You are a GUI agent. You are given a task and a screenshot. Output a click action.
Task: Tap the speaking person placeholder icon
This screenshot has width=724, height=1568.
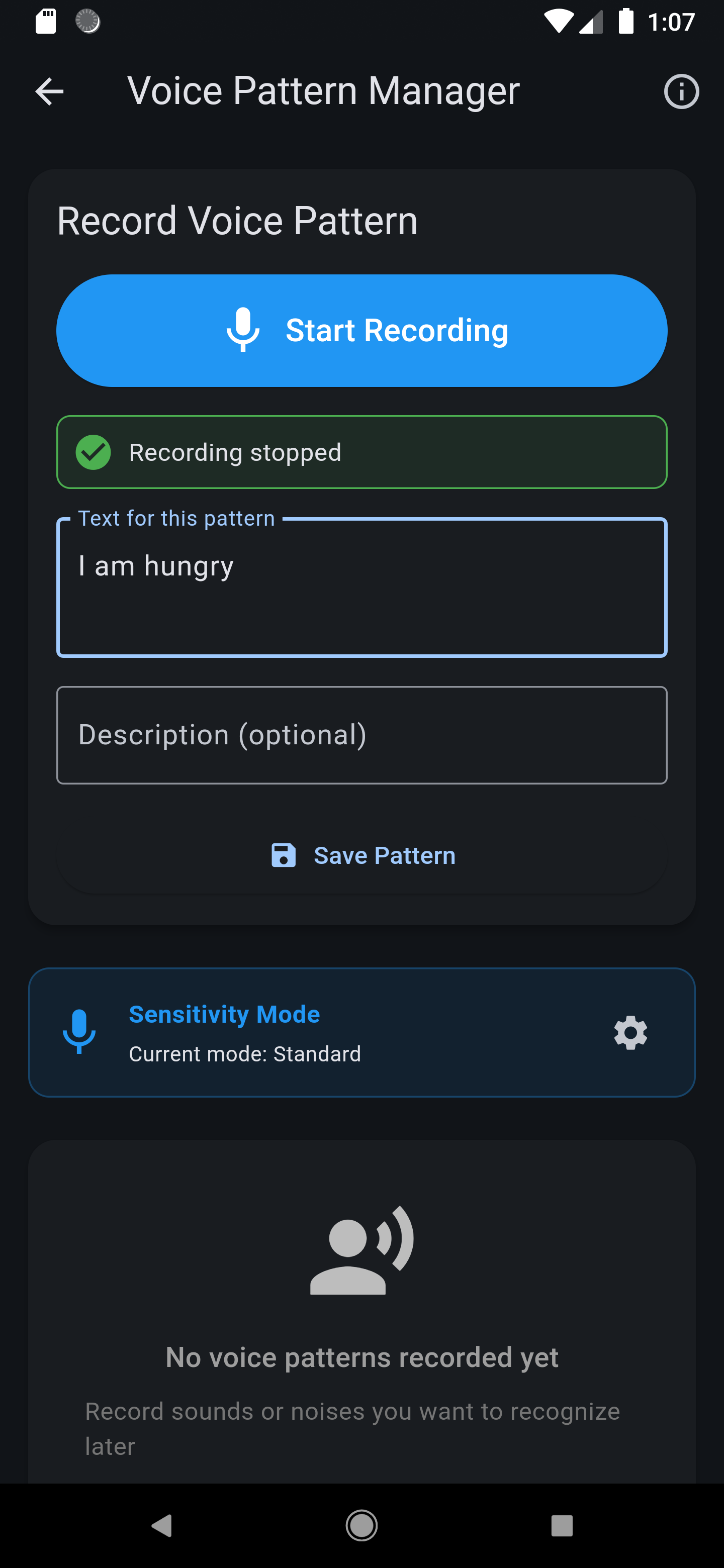pos(361,1250)
